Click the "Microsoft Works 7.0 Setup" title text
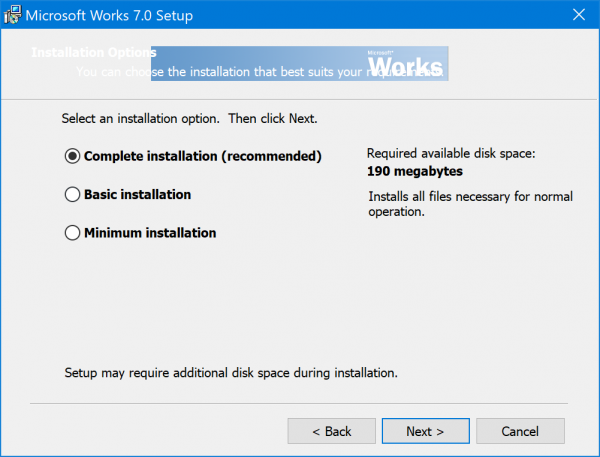 (108, 16)
